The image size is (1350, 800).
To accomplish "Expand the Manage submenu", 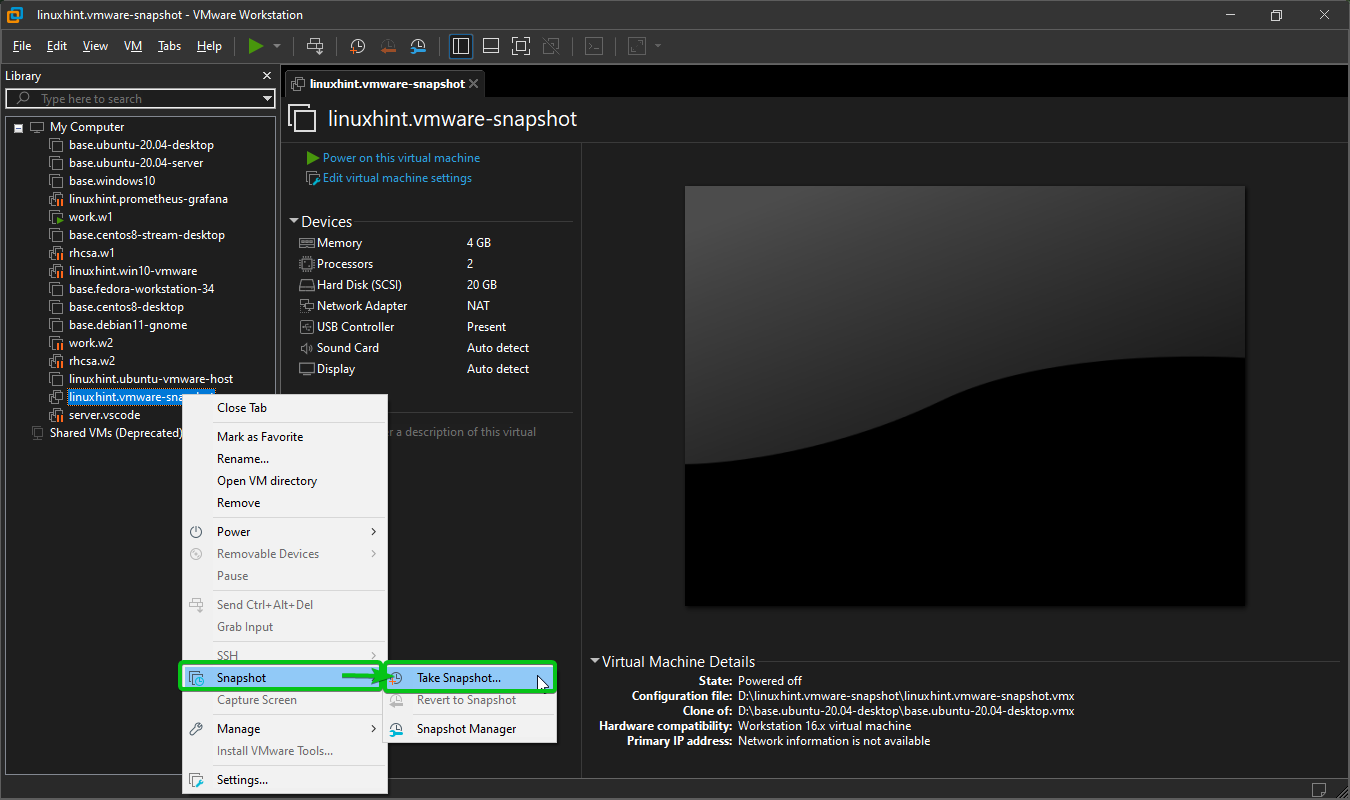I will click(x=284, y=729).
